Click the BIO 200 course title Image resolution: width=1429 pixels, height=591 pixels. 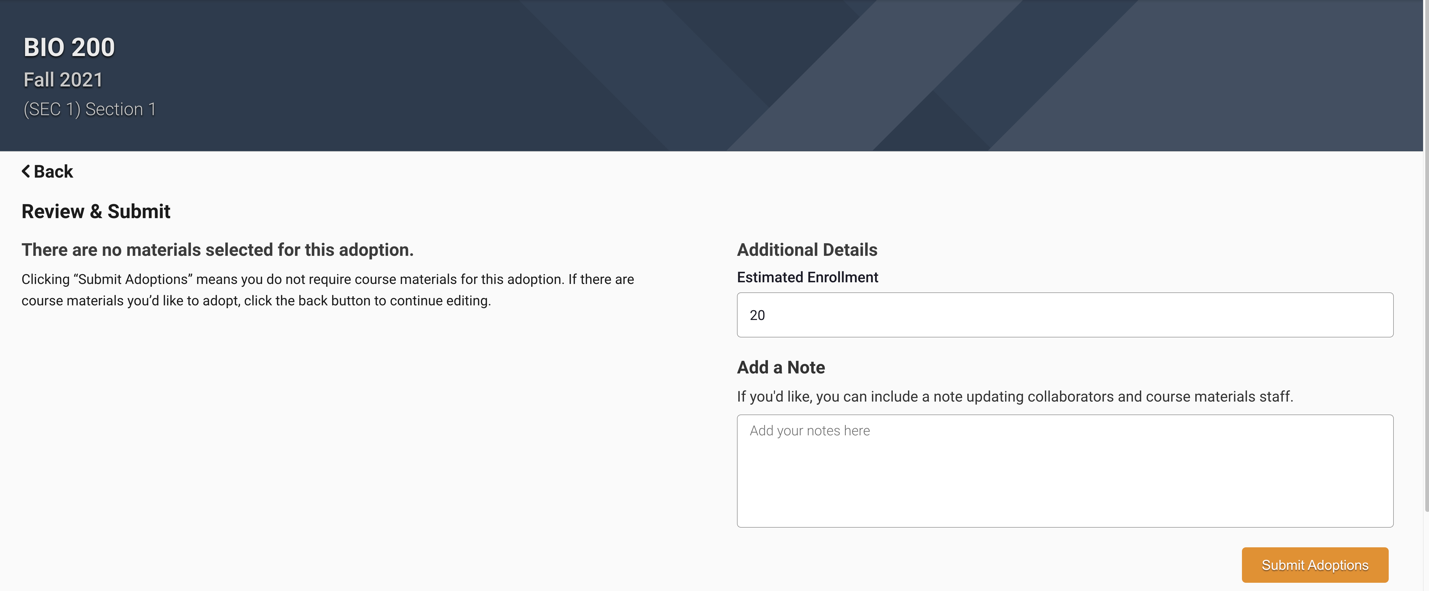click(69, 47)
